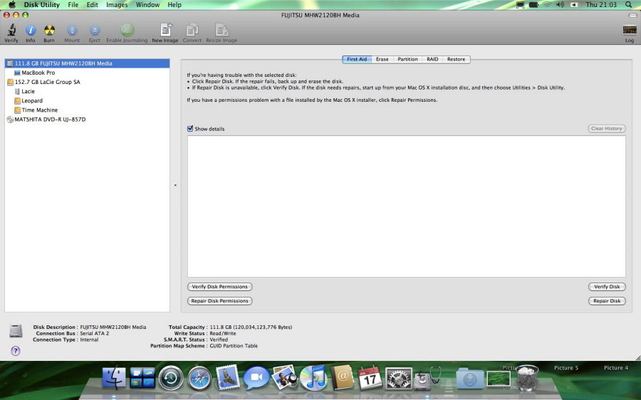Launch Safari from the Dock

[x=199, y=378]
